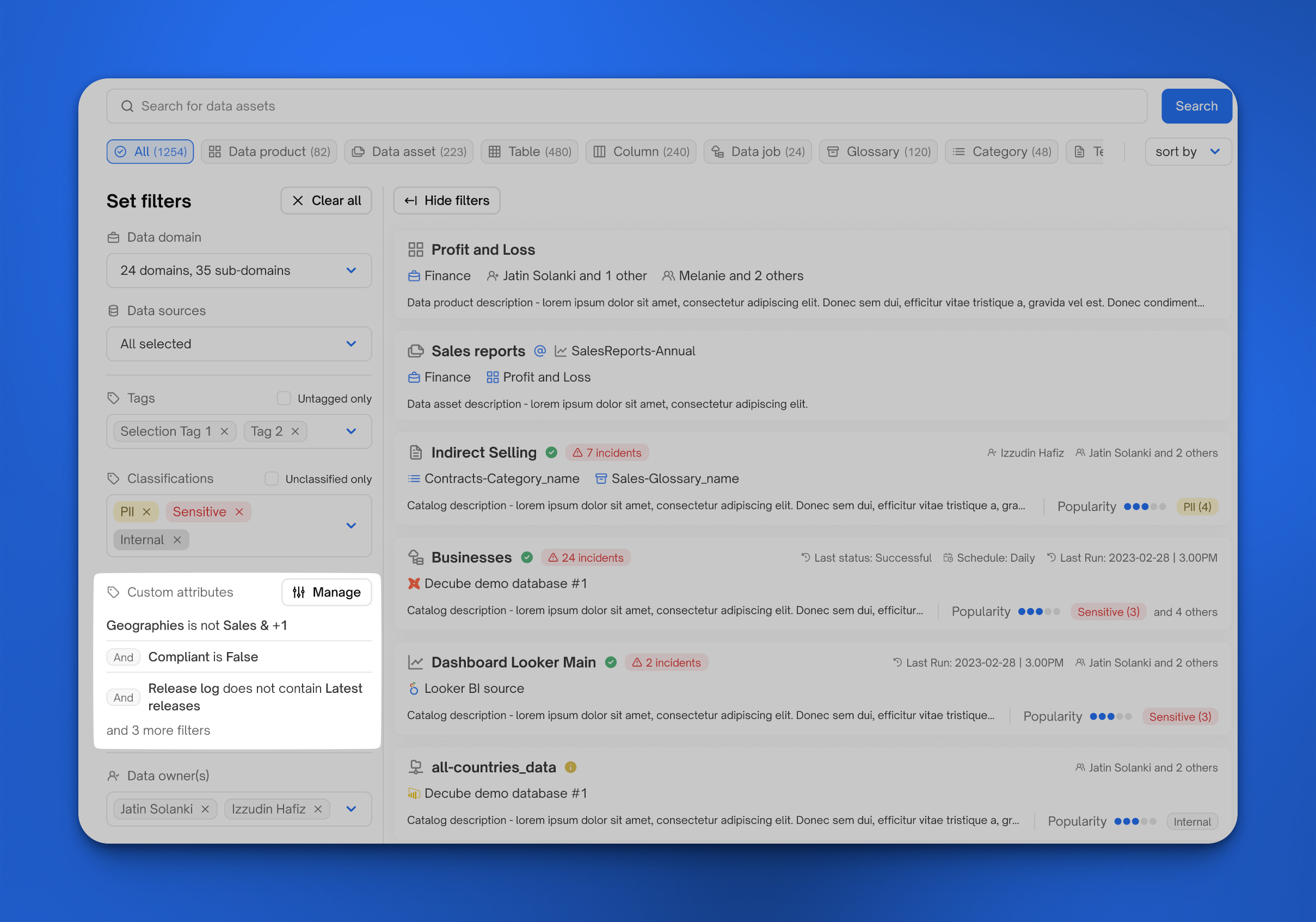Remove the Sensitive classification chip
Image resolution: width=1316 pixels, height=922 pixels.
(x=239, y=512)
